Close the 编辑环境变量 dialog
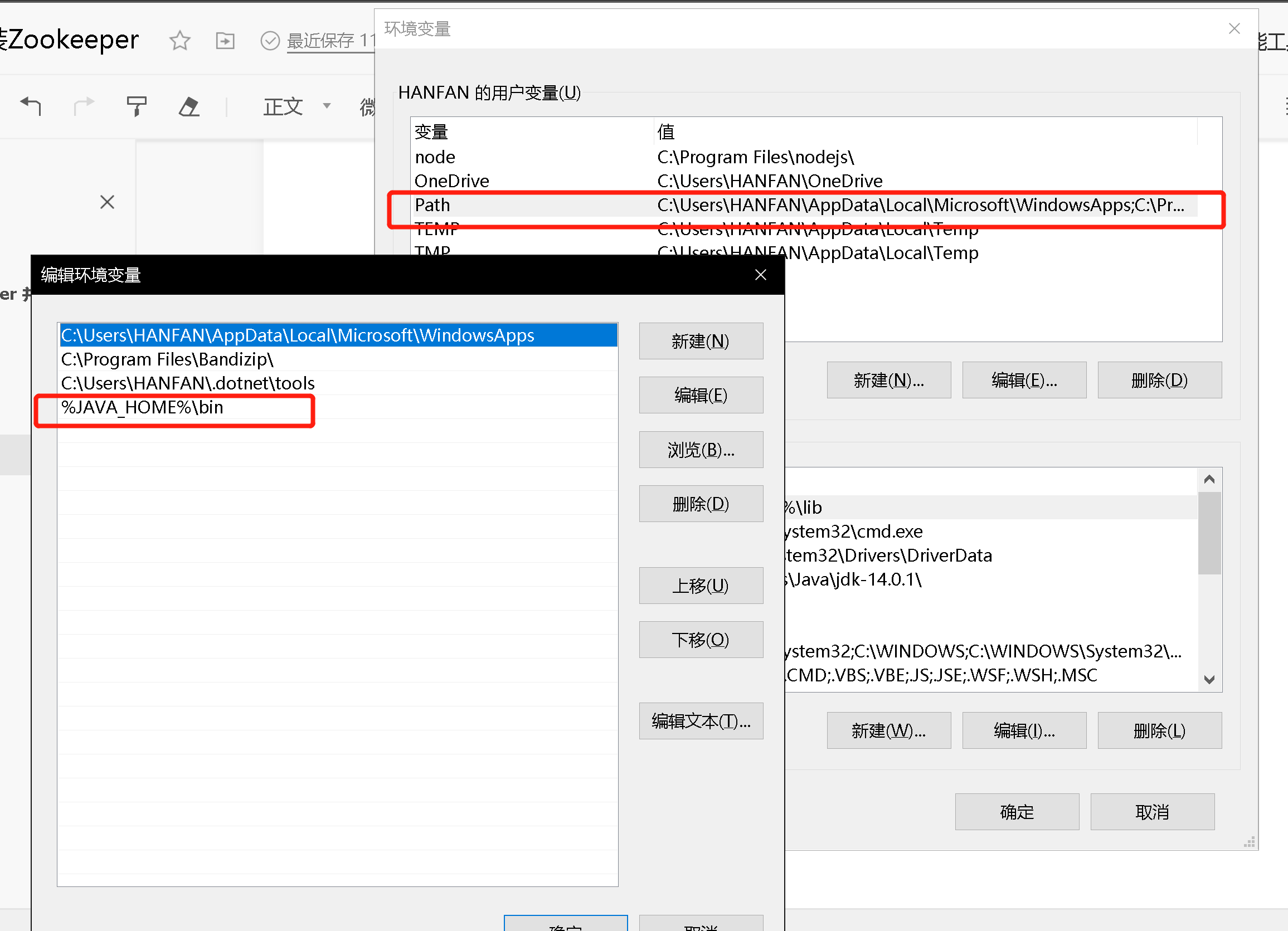The width and height of the screenshot is (1288, 931). [761, 275]
